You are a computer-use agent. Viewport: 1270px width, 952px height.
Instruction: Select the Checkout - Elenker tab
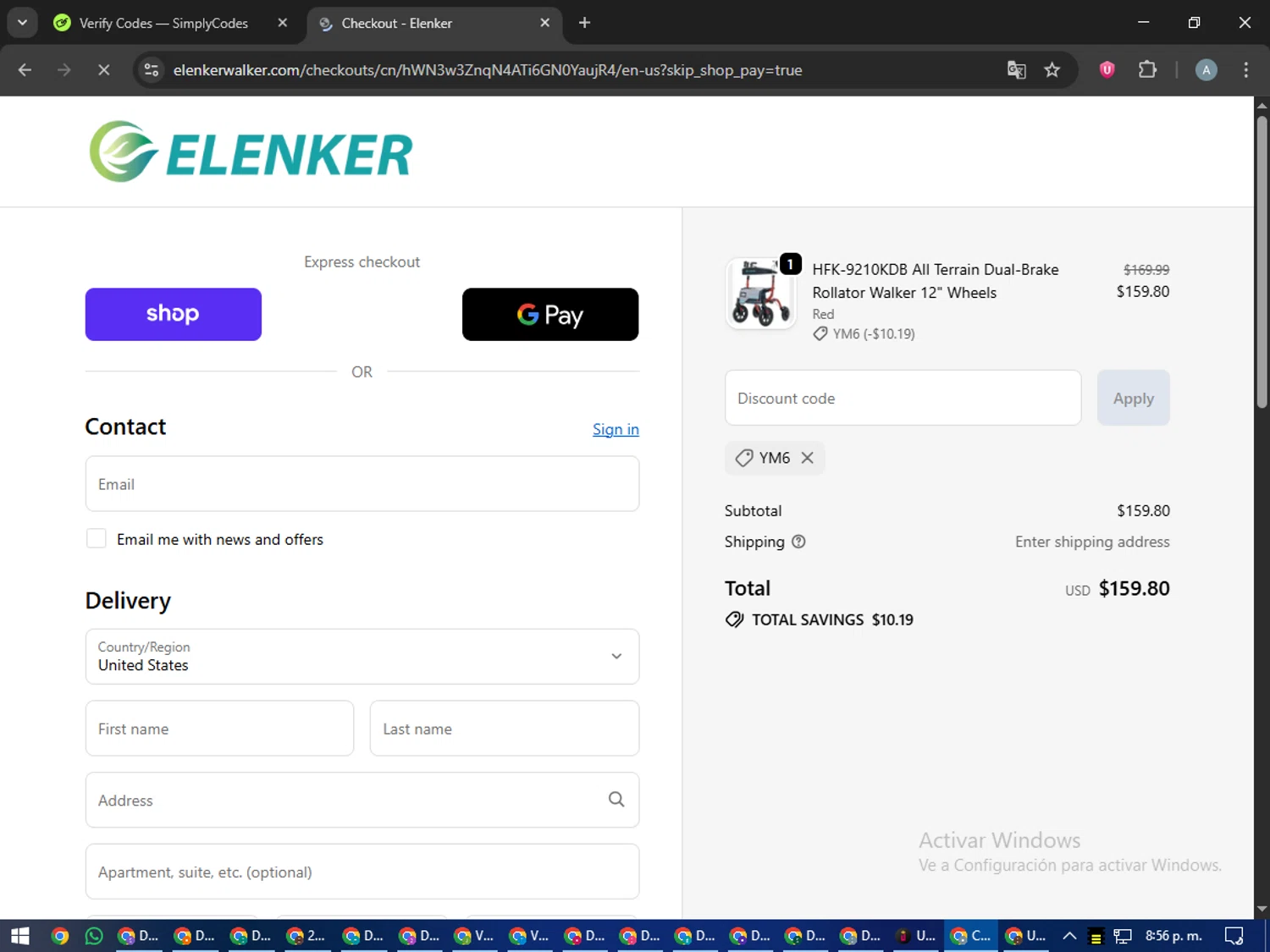pyautogui.click(x=396, y=23)
